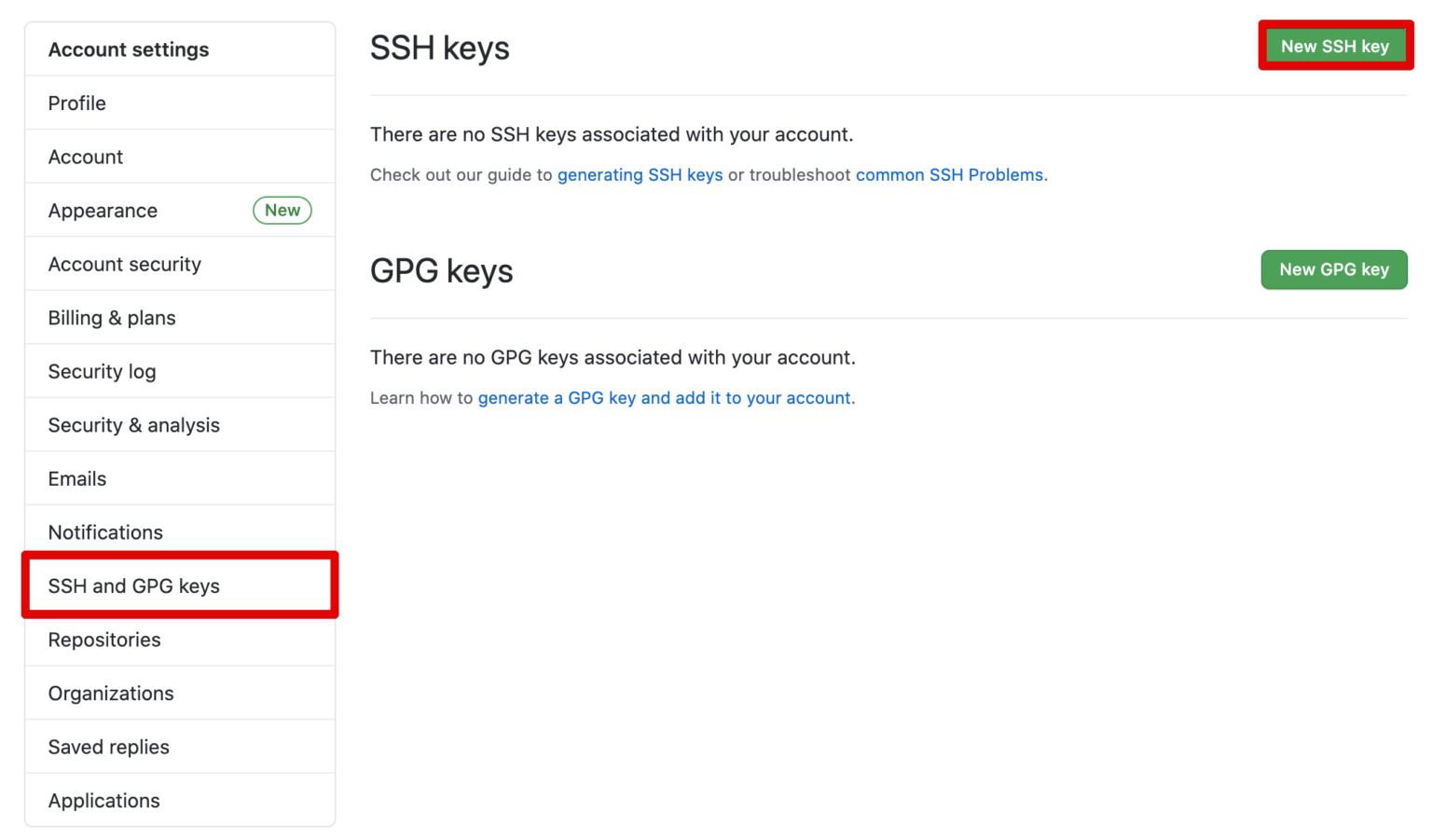Go to Repositories settings

[x=104, y=640]
